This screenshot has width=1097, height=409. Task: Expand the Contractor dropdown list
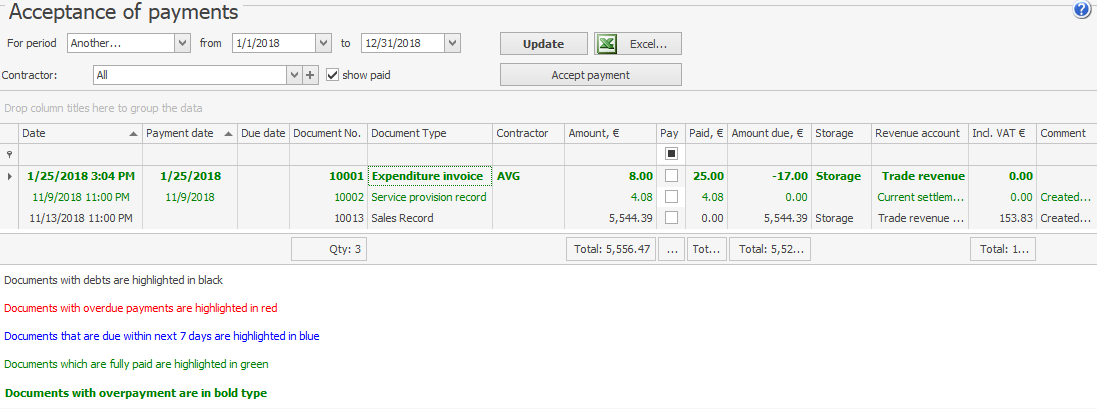coord(294,75)
